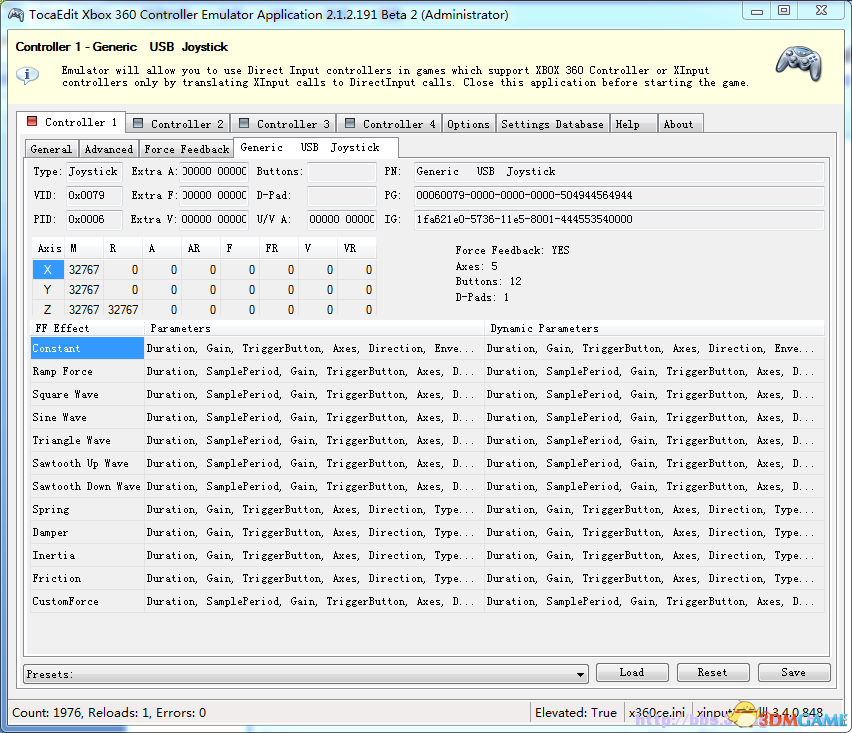
Task: Click the IG GUID field
Action: (x=619, y=220)
